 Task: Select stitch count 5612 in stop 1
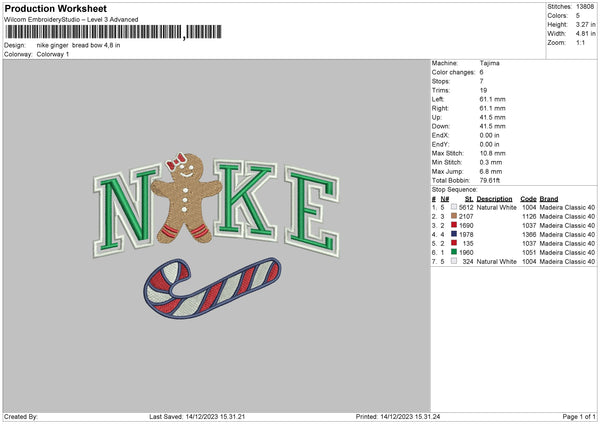pos(466,207)
